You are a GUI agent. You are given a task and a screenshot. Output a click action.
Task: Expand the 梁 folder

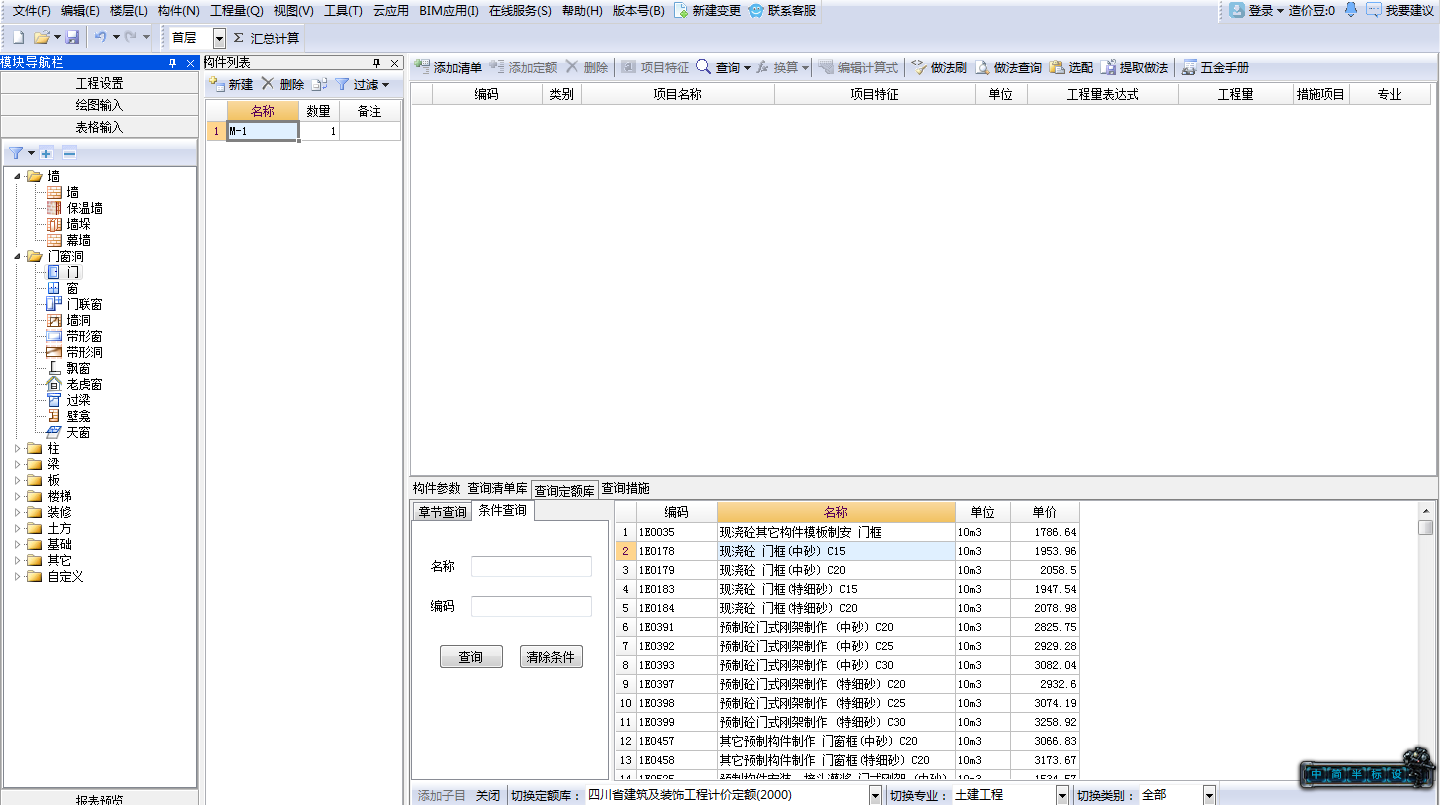[17, 464]
